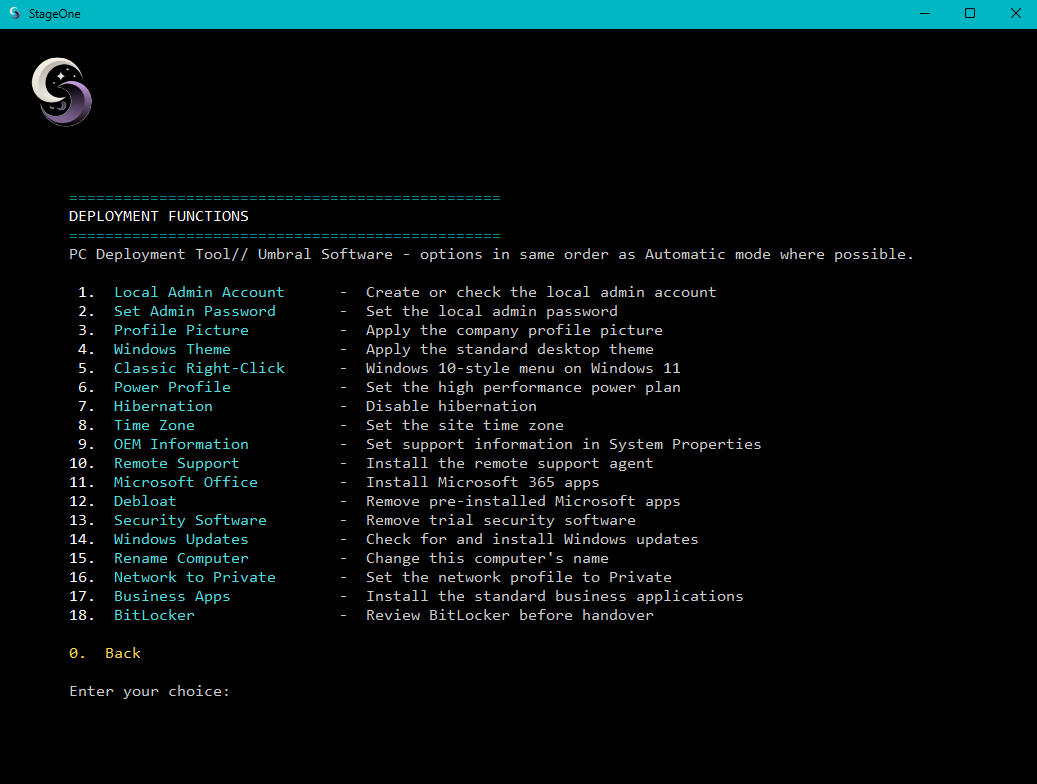Click the StageOne title text

pyautogui.click(x=55, y=14)
